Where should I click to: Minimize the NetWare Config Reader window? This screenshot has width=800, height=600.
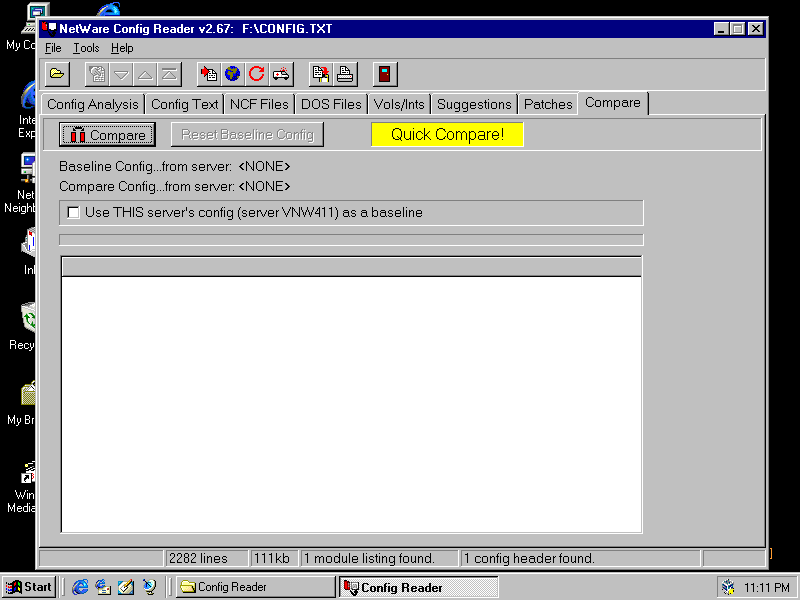[721, 29]
